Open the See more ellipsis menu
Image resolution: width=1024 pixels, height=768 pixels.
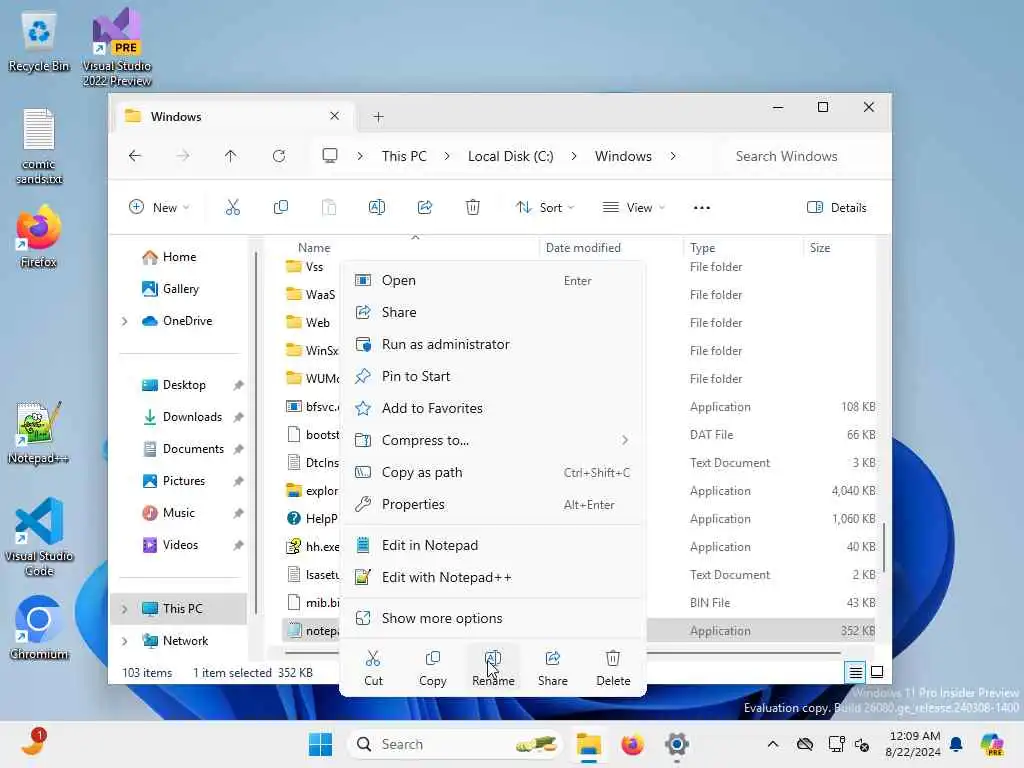pyautogui.click(x=701, y=208)
